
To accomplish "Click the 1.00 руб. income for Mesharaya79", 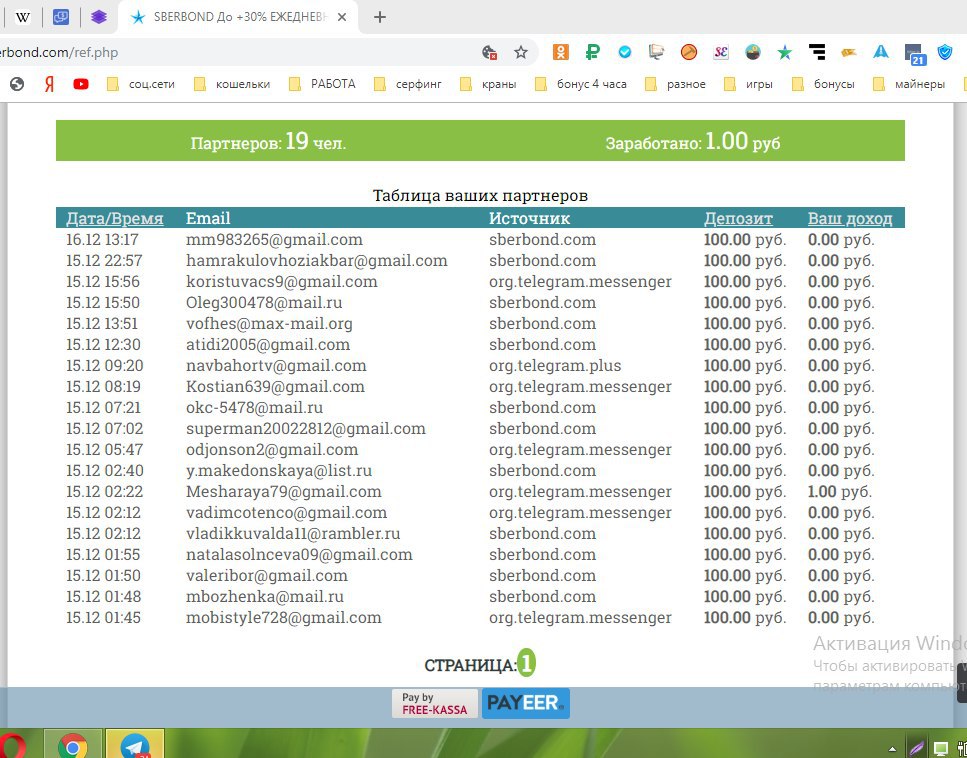I will (839, 492).
